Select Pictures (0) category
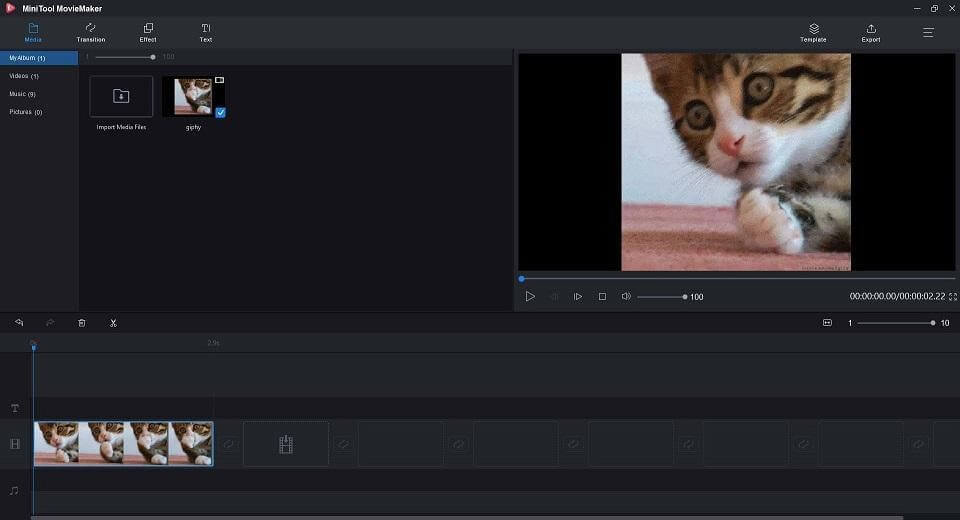 [26, 112]
